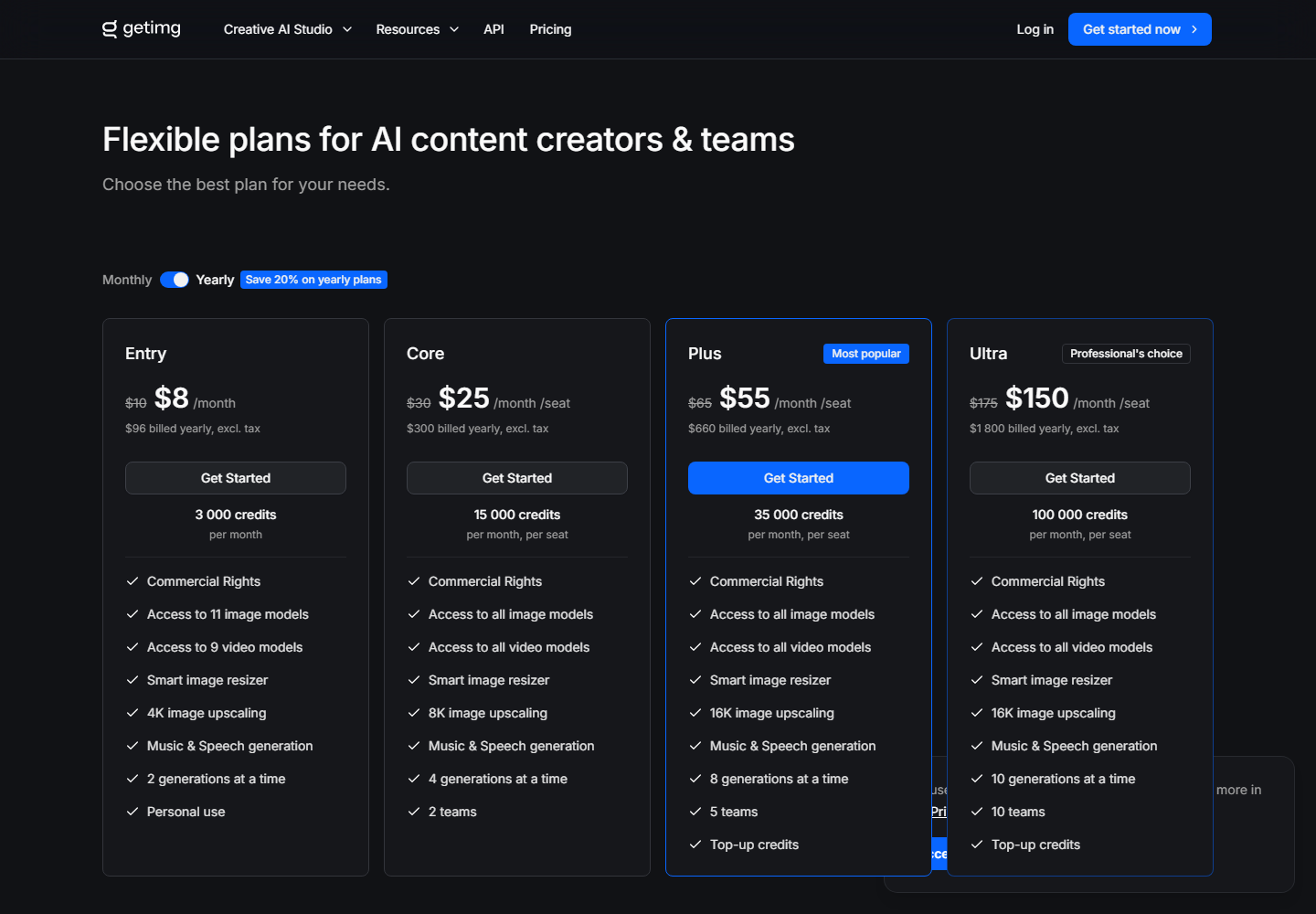Screen dimensions: 1316x914
Task: Click Ultra plan Commercial Rights checkmark
Action: (x=977, y=581)
